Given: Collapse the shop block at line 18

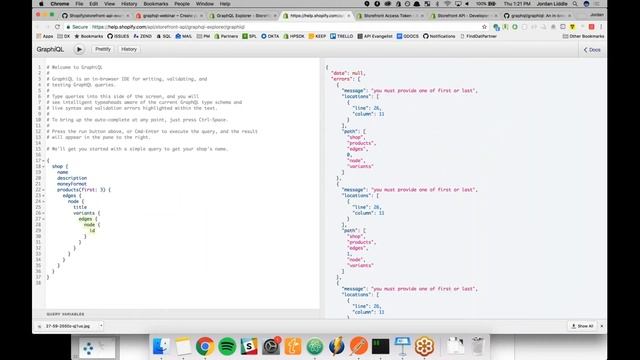Looking at the screenshot, I should pyautogui.click(x=44, y=167).
